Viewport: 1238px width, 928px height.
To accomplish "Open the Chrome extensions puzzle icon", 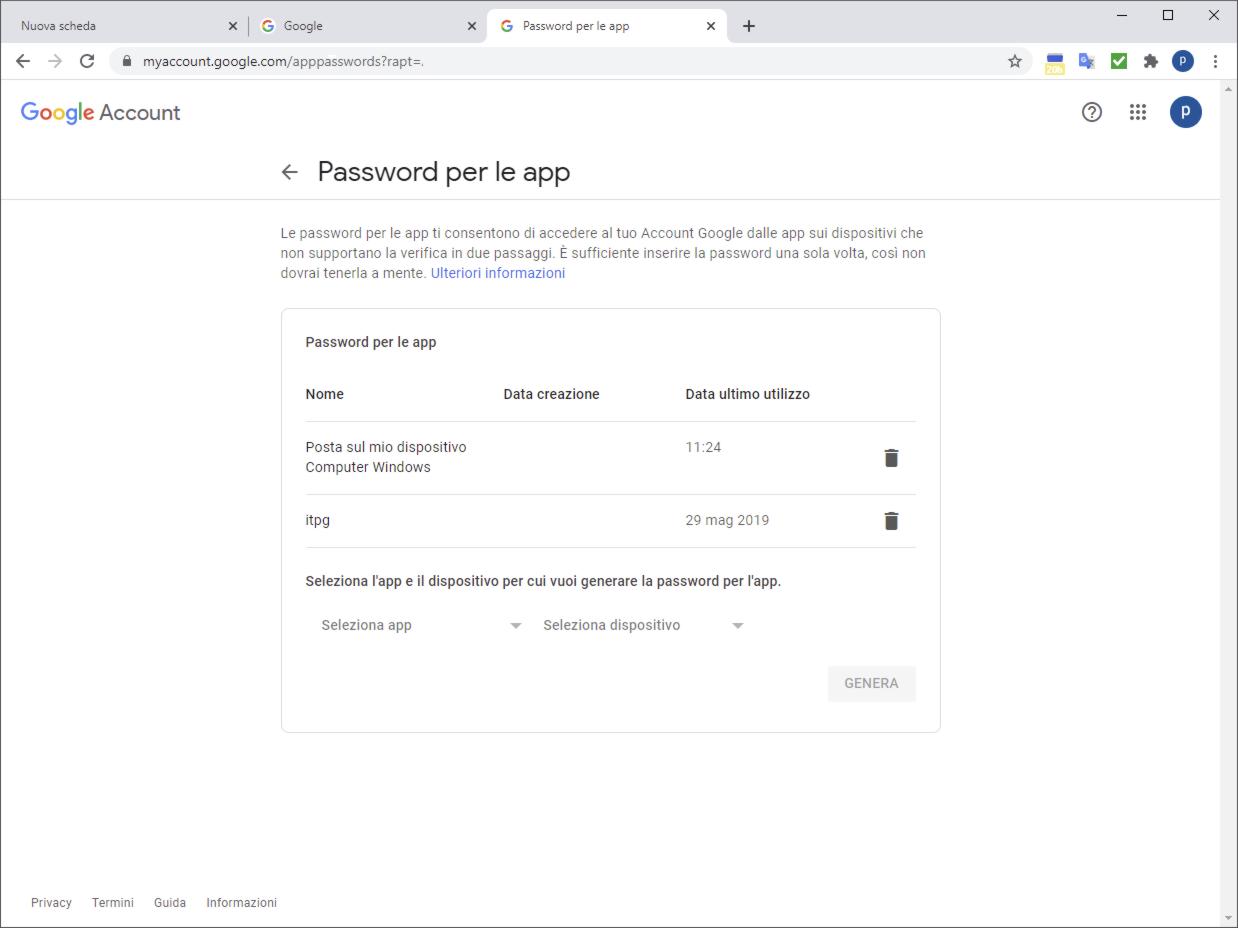I will pos(1151,61).
